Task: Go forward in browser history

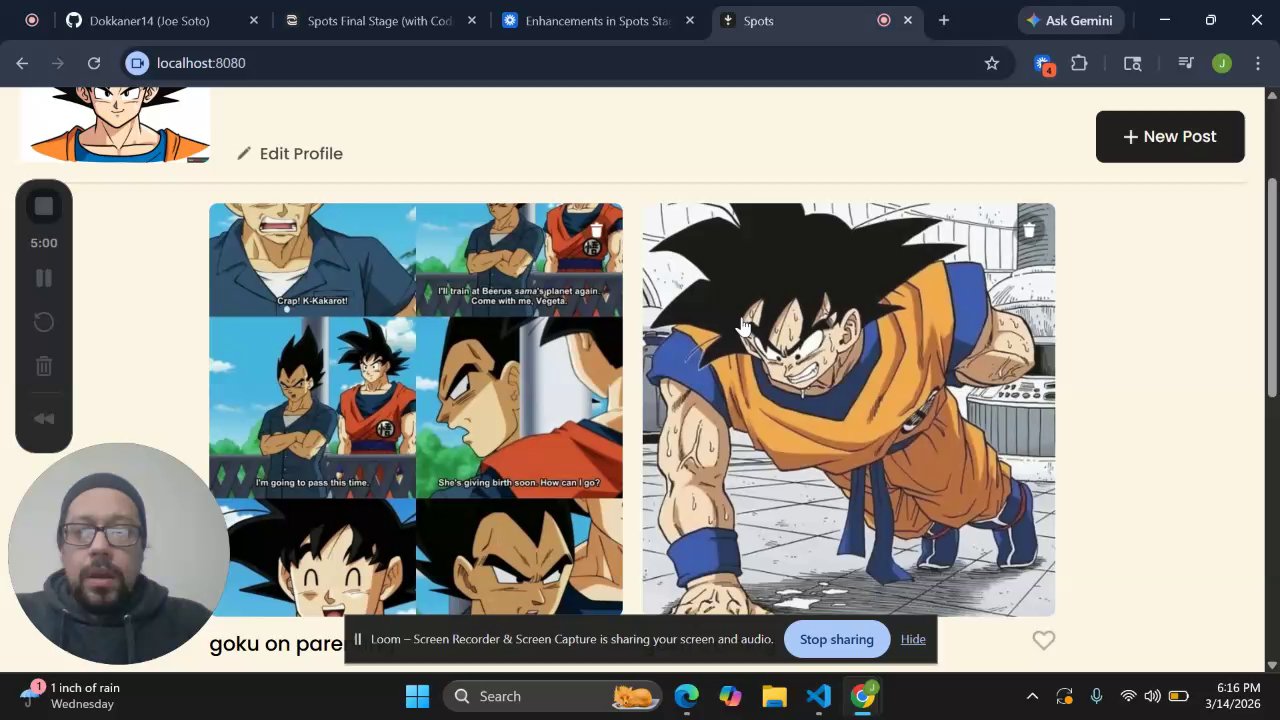Action: [58, 63]
